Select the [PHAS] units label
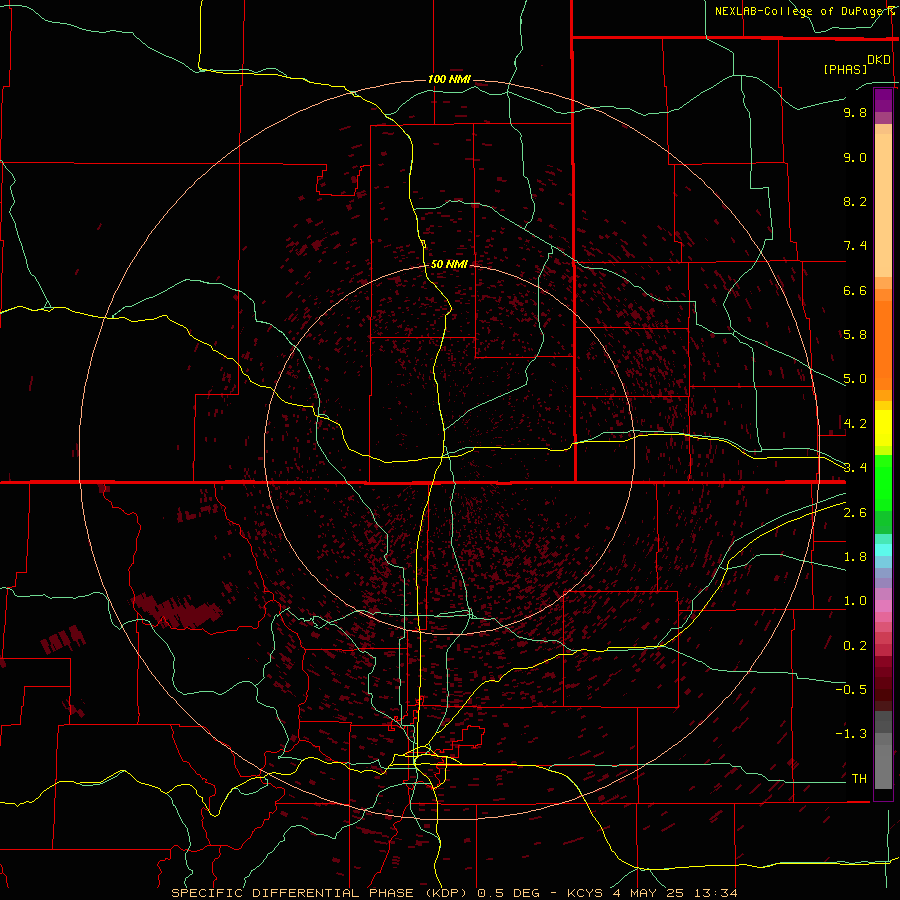Viewport: 900px width, 900px height. point(845,69)
